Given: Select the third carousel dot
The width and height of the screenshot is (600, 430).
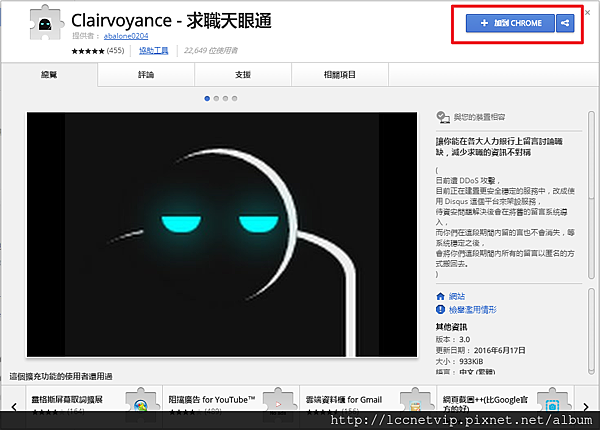Looking at the screenshot, I should click(225, 98).
